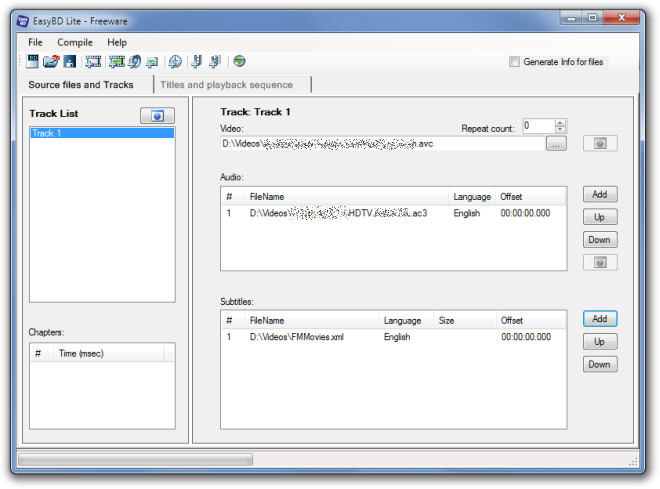Image resolution: width=660 pixels, height=489 pixels.
Task: Click the Add subtitle toolbar icon
Action: (152, 62)
